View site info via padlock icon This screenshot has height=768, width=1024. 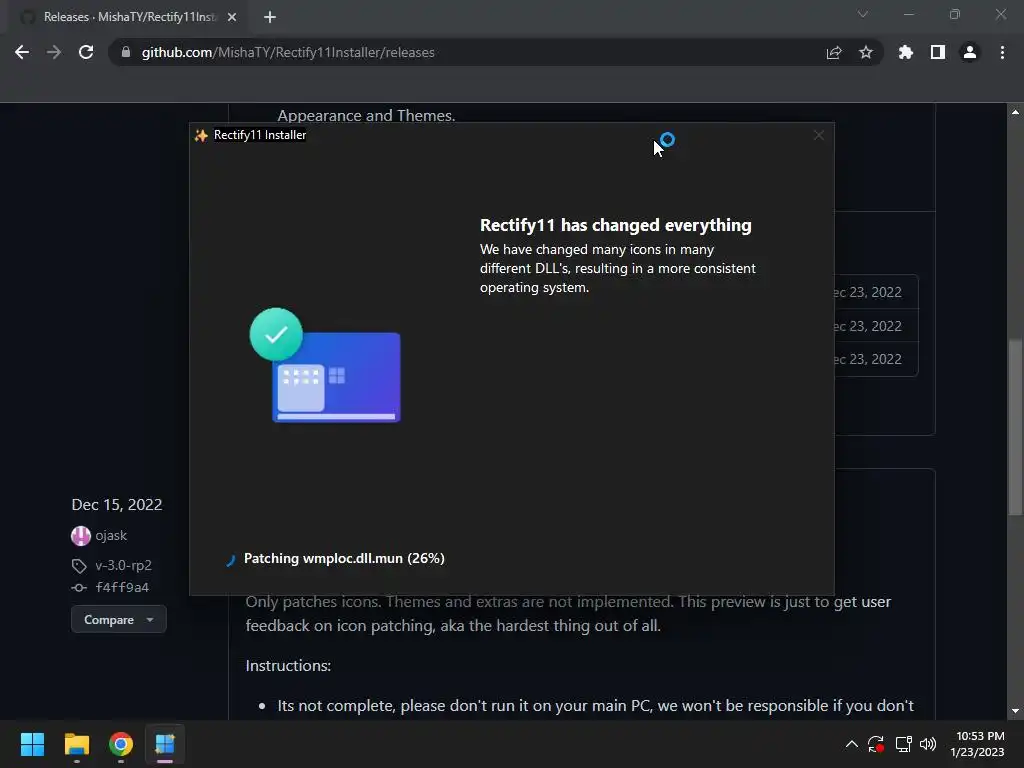[x=125, y=52]
